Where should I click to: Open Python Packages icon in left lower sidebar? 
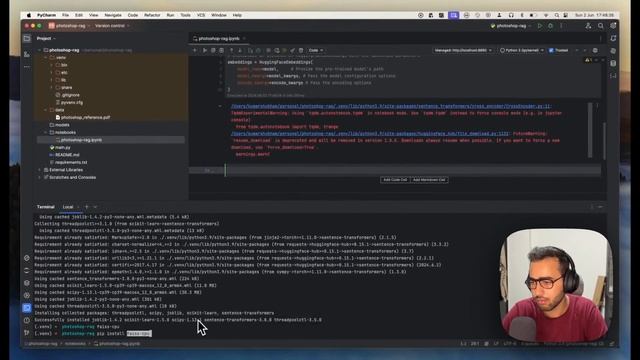(27, 282)
